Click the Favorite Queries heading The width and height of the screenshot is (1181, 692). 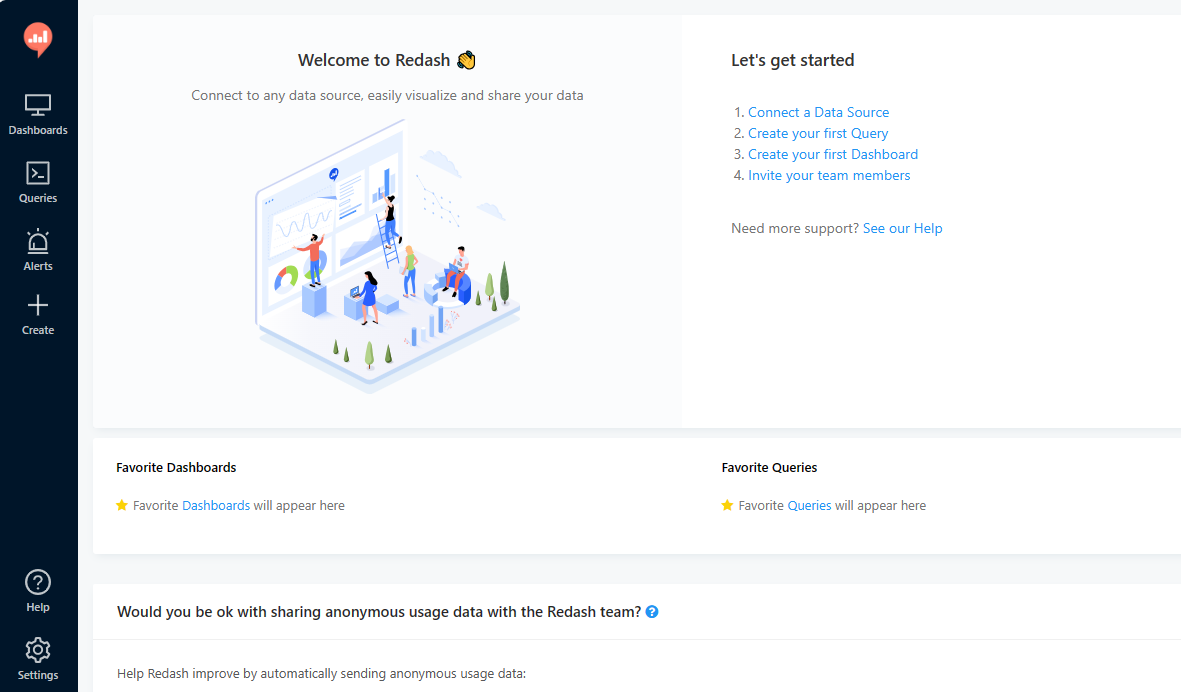tap(769, 467)
